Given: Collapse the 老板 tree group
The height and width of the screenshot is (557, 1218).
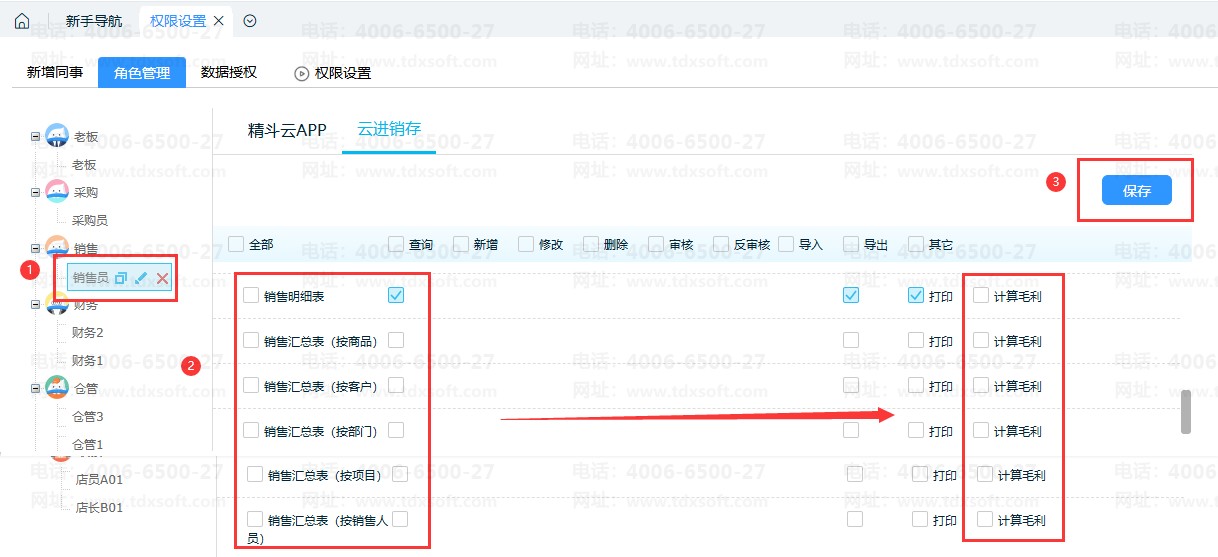Looking at the screenshot, I should [35, 136].
